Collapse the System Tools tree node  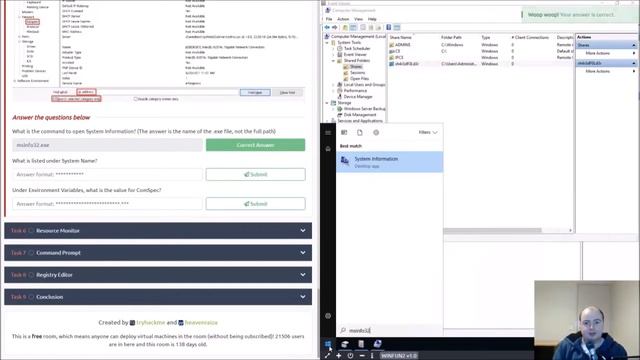click(x=327, y=42)
